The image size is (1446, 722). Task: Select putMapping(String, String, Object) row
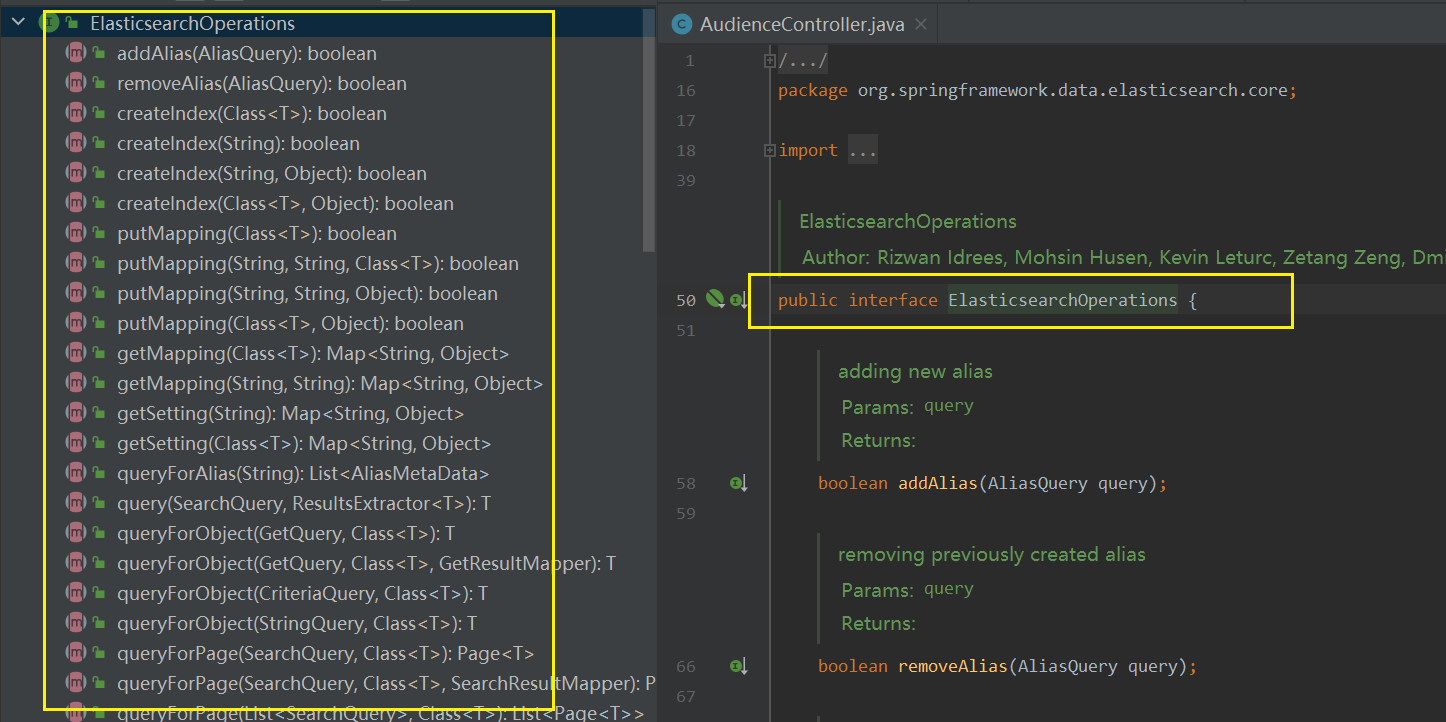[x=307, y=293]
